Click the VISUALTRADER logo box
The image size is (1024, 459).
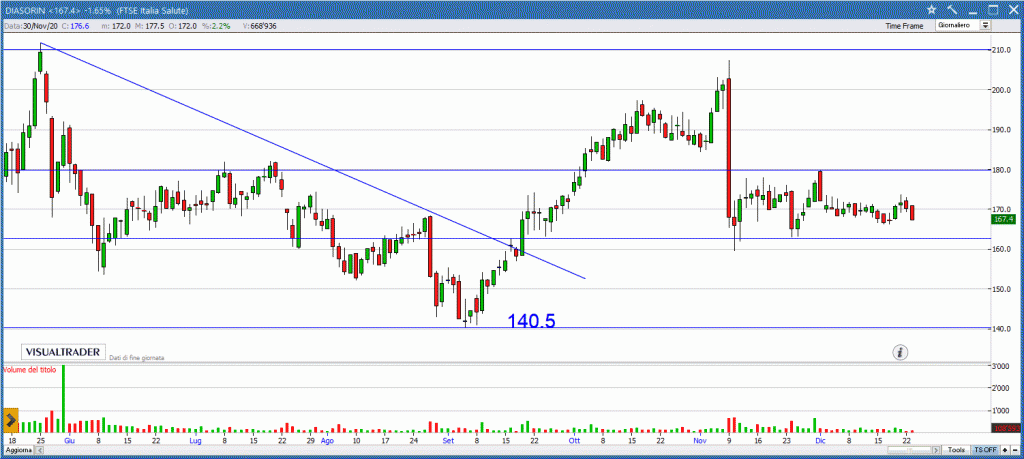coord(63,352)
